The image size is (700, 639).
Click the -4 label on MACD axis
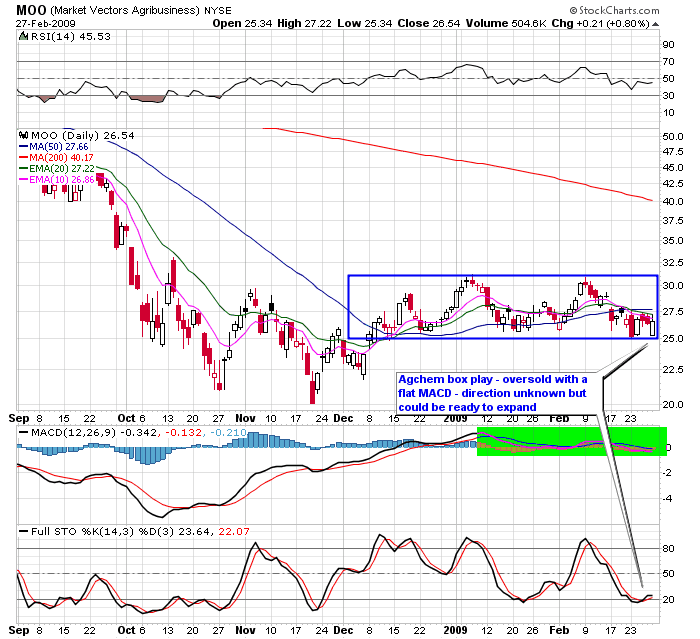click(x=667, y=499)
